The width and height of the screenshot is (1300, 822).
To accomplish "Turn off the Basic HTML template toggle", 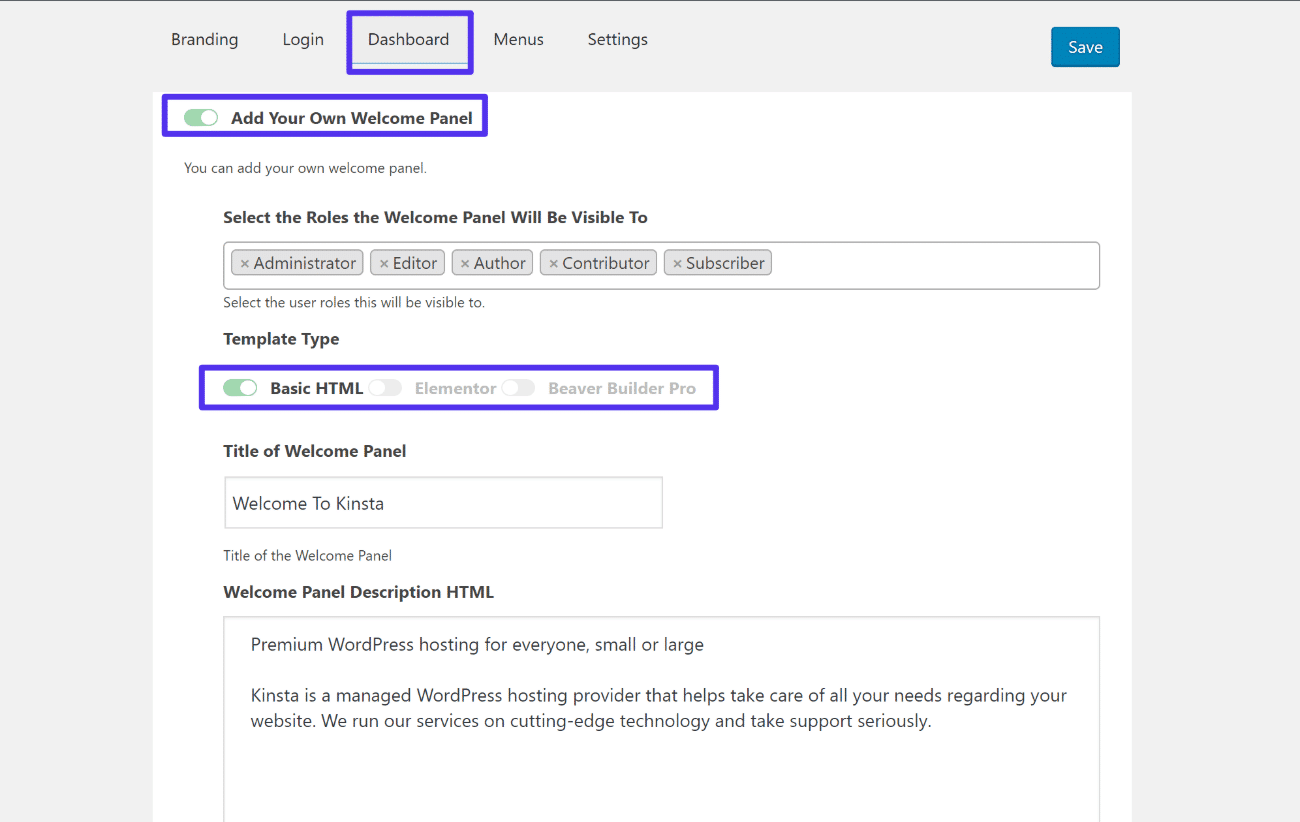I will tap(240, 387).
